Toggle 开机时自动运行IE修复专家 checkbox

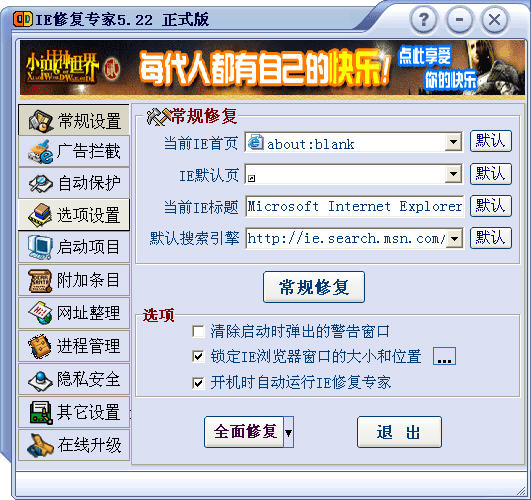tap(198, 383)
